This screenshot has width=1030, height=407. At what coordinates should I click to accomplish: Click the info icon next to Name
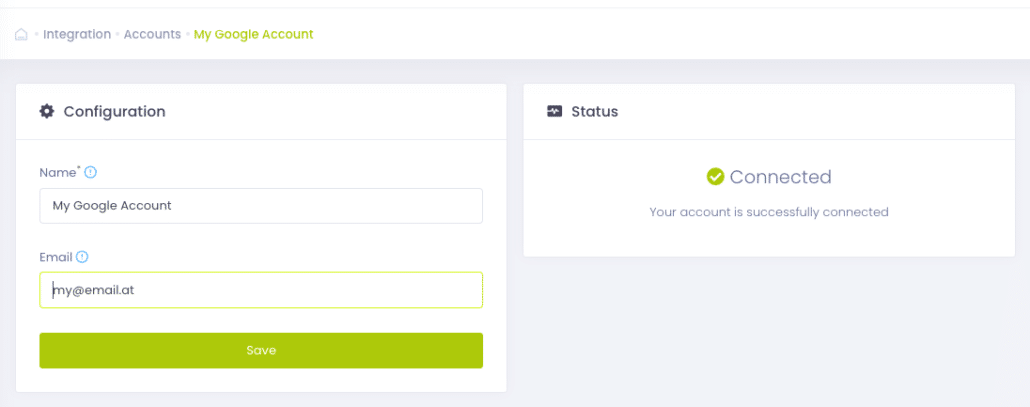click(x=91, y=172)
